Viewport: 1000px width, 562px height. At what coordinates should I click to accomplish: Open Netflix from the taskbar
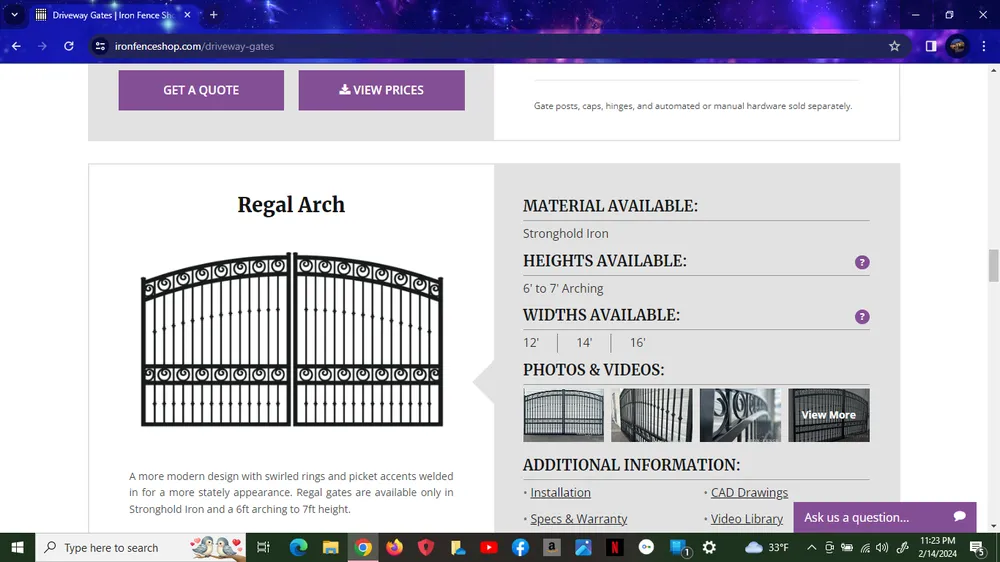coord(615,547)
